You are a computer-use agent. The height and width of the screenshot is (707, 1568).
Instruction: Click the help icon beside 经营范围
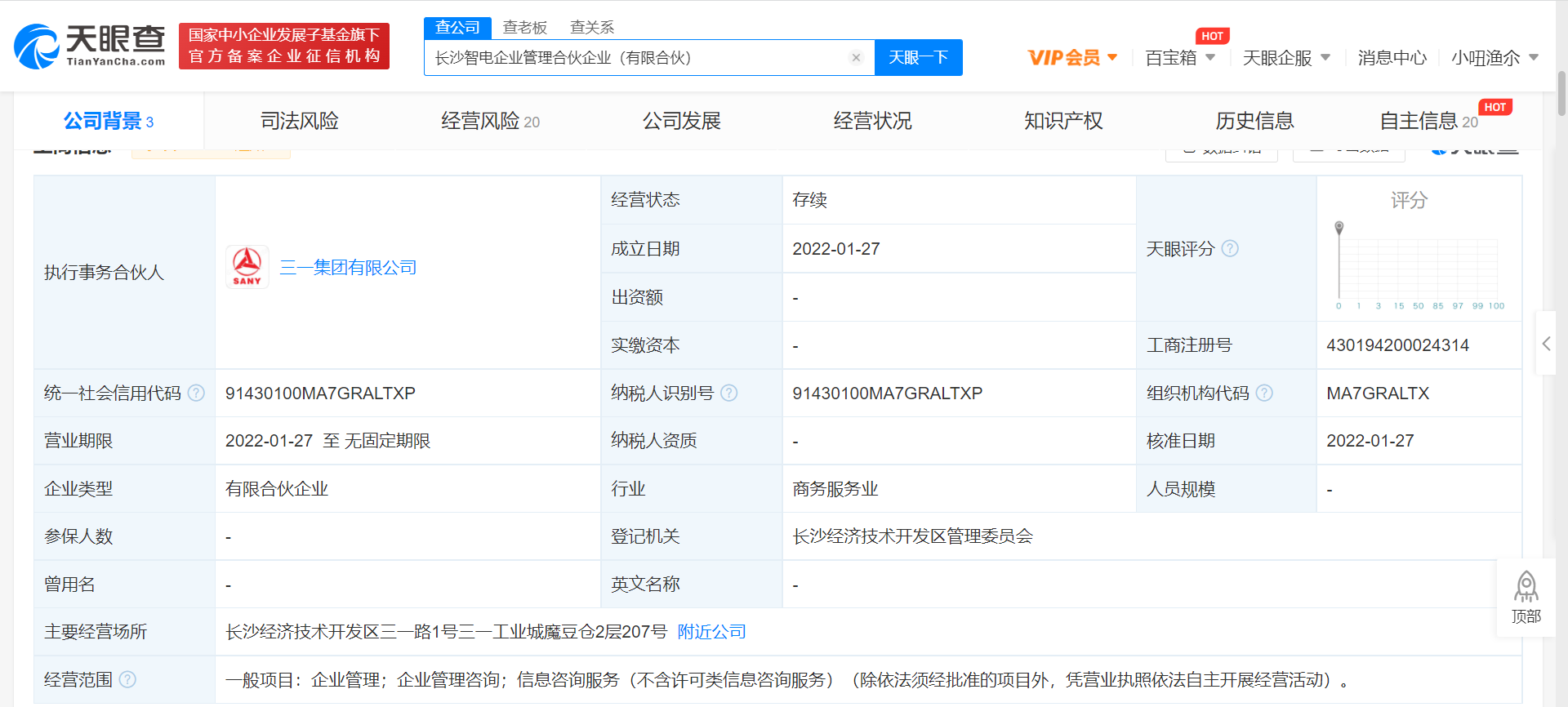coord(127,679)
